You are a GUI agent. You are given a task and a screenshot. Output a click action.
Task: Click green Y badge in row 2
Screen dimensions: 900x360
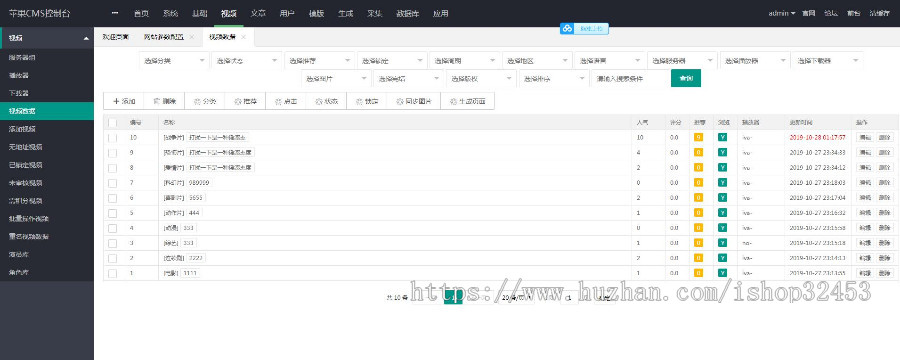722,258
